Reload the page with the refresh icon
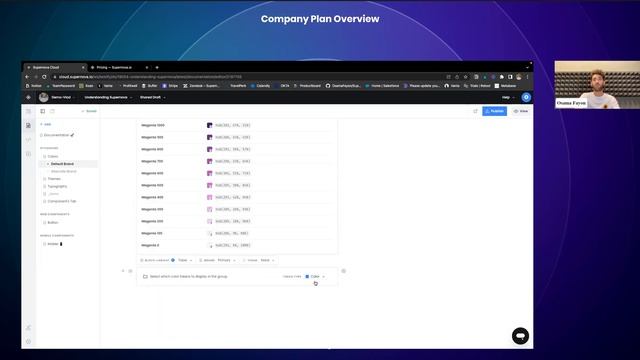The width and height of the screenshot is (640, 360). [x=44, y=77]
